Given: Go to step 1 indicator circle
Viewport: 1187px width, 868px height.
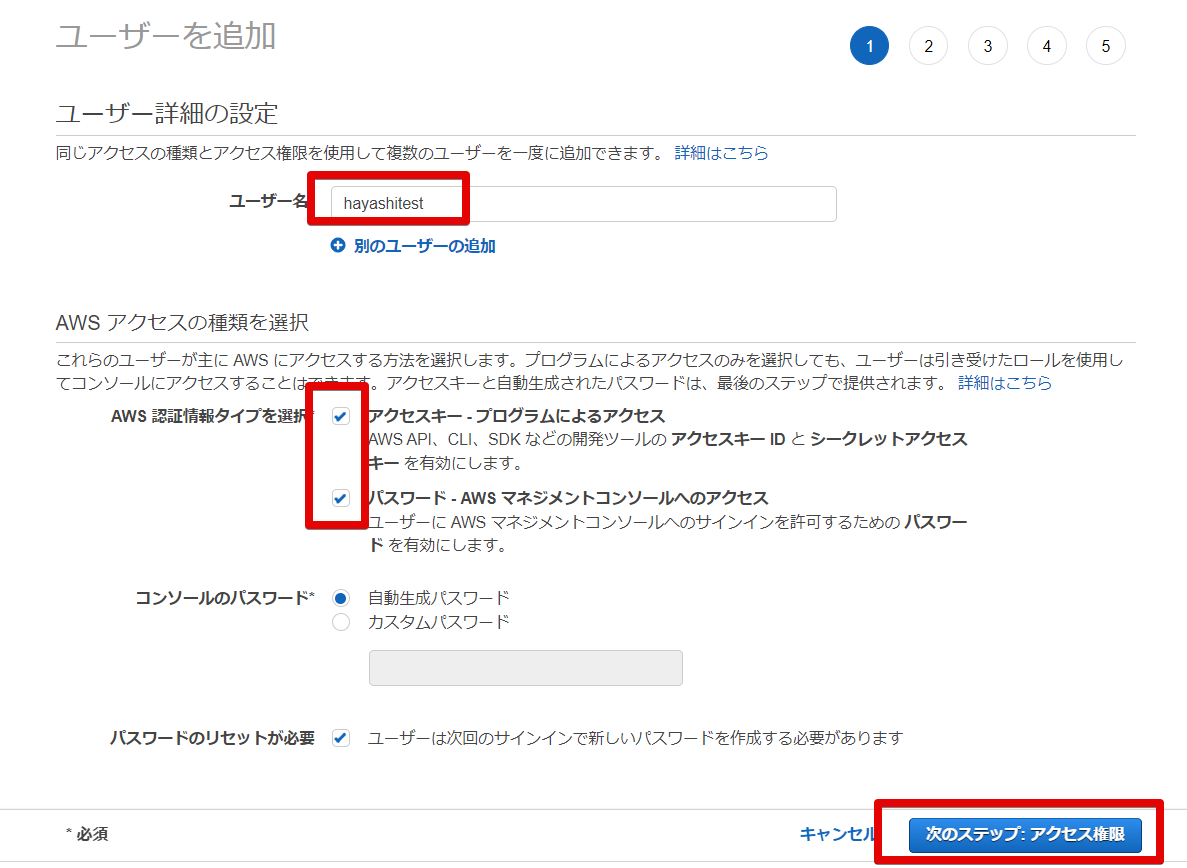Looking at the screenshot, I should pos(869,46).
